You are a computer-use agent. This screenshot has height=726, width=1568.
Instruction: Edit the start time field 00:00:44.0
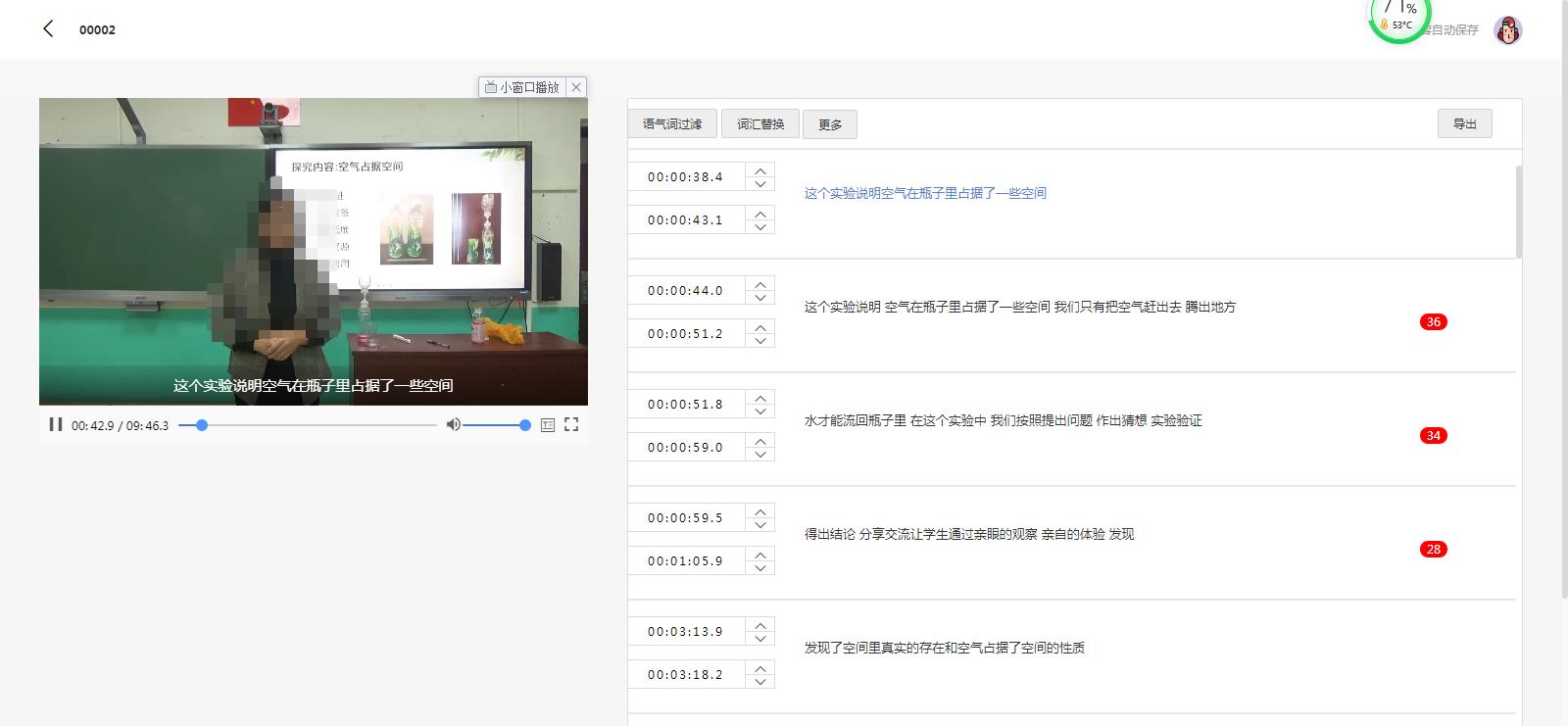pos(686,291)
